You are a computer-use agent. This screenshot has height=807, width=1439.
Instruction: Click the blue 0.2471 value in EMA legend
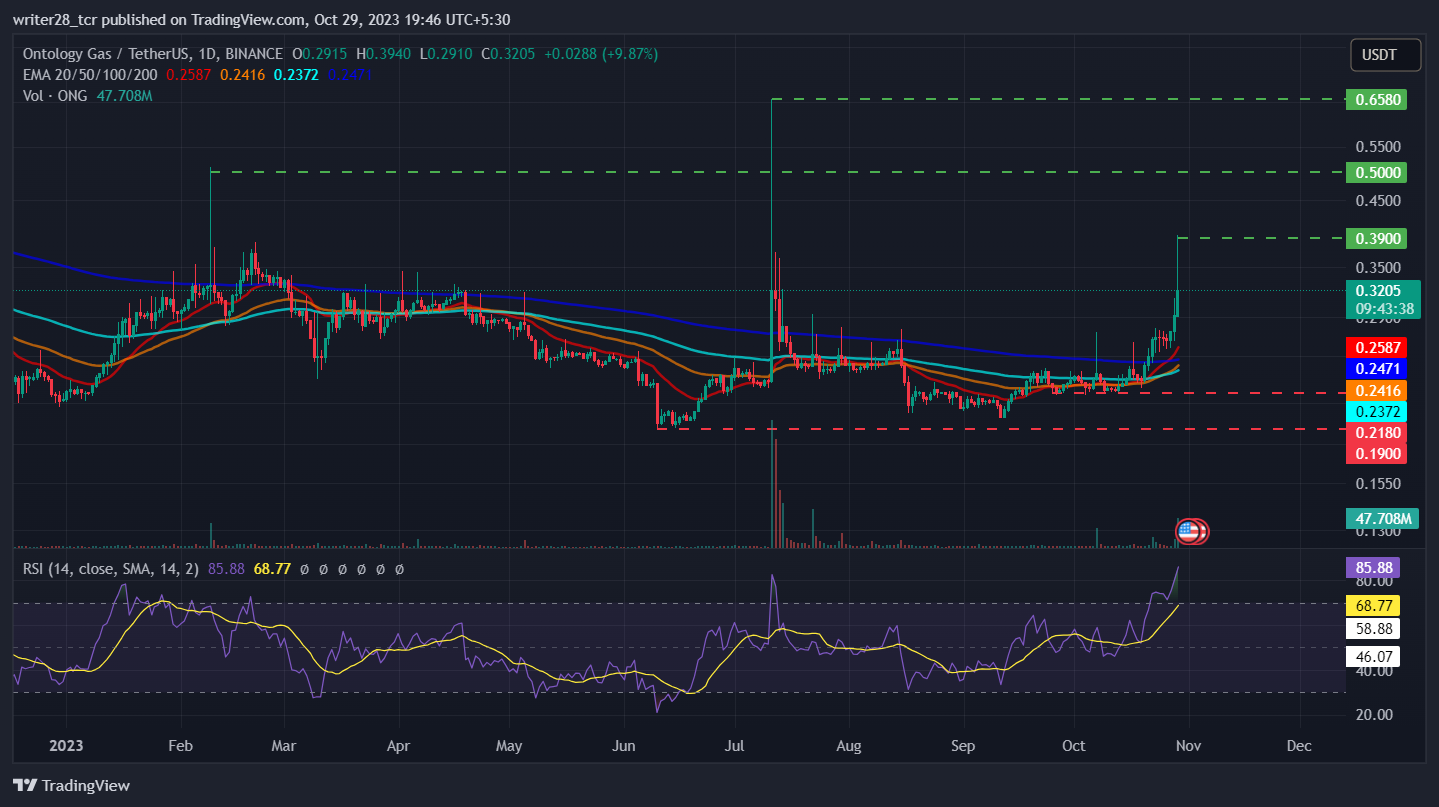(x=349, y=74)
